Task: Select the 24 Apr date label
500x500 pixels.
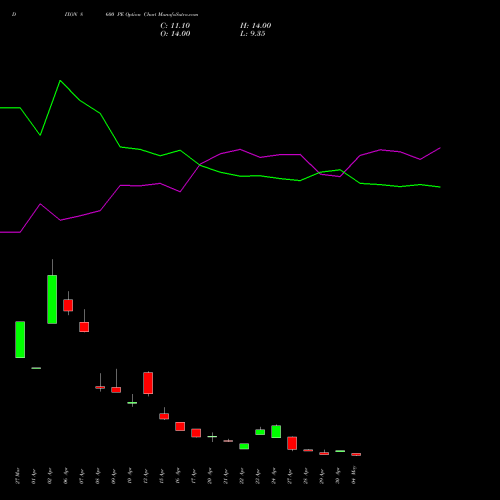Action: (x=274, y=476)
